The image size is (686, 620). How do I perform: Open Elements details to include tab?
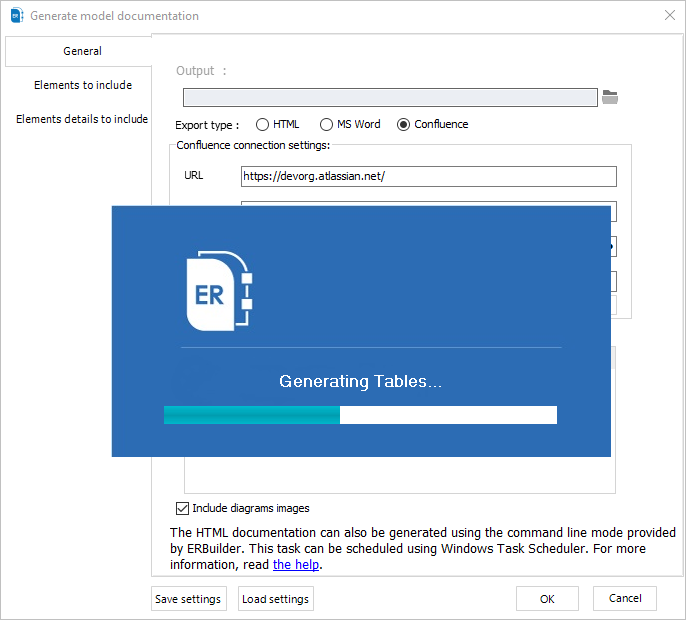82,119
